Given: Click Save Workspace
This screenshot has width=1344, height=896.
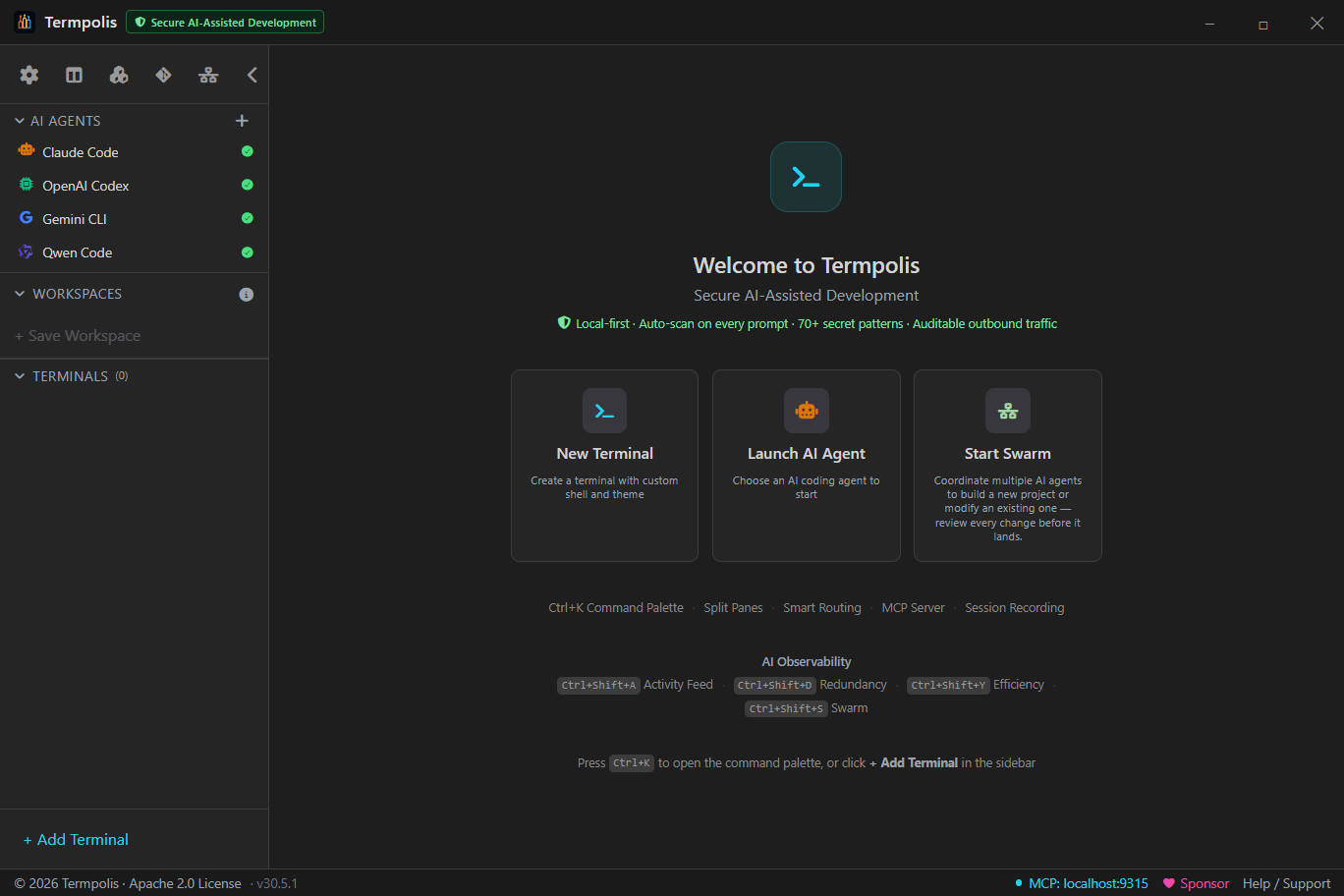Looking at the screenshot, I should [x=78, y=336].
